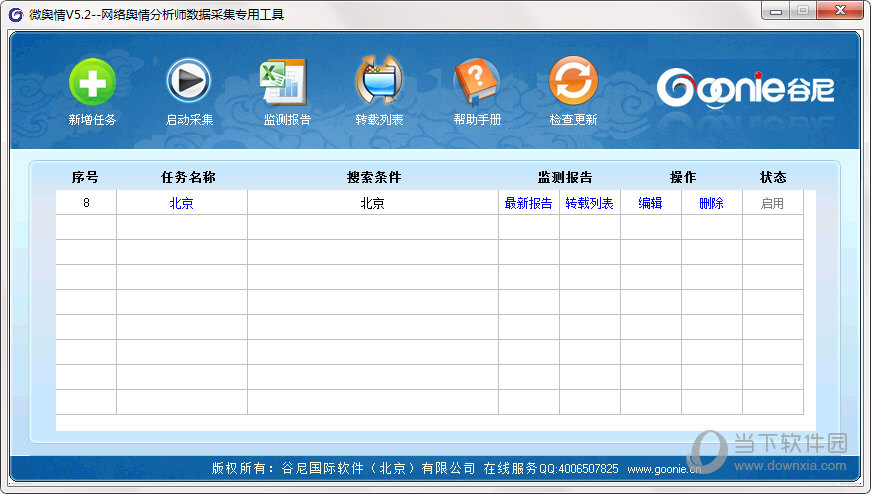Click 编辑 to edit the 北京 task
This screenshot has width=871, height=495.
tap(650, 203)
